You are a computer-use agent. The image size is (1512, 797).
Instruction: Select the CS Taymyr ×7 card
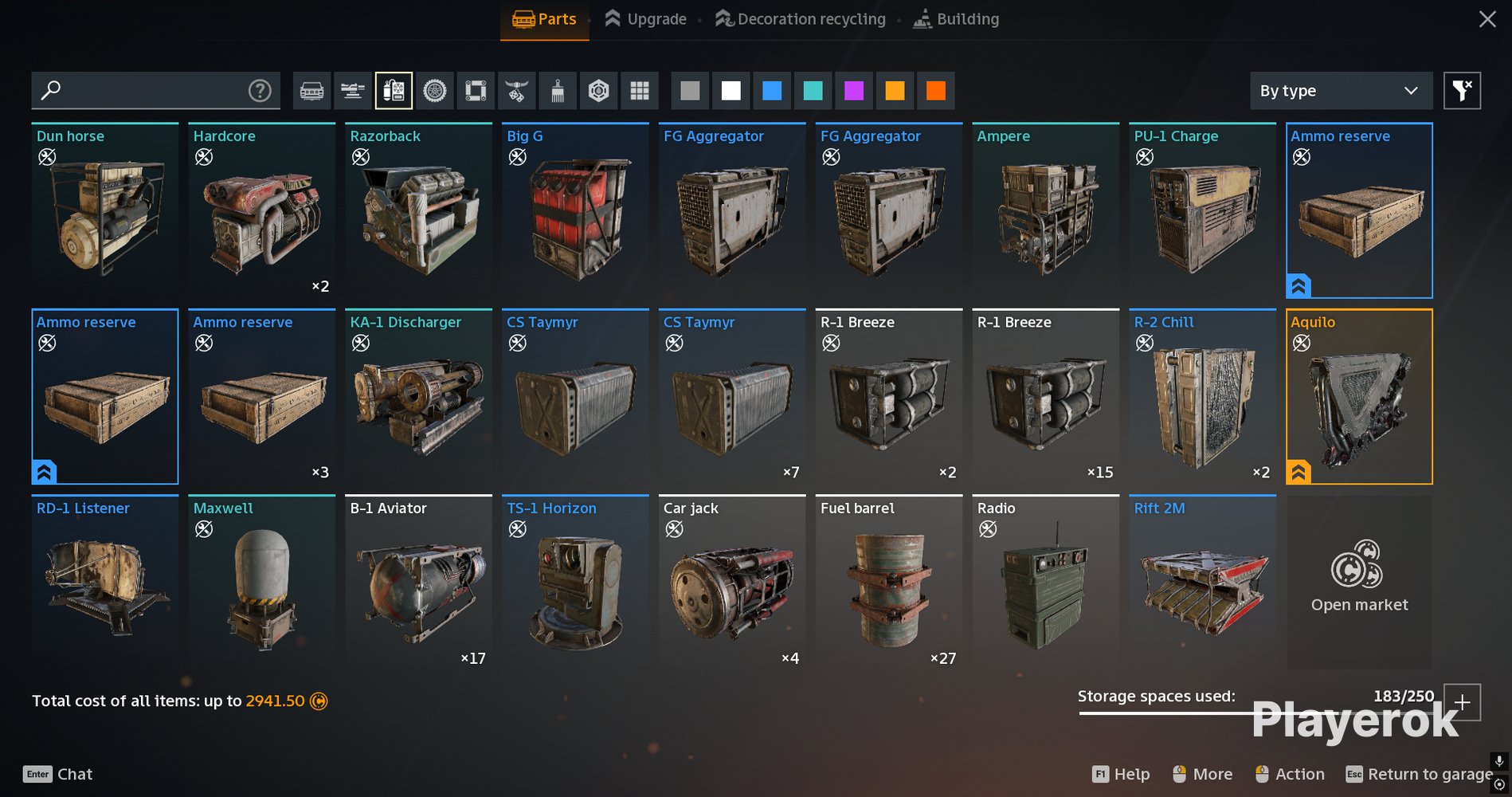[732, 396]
